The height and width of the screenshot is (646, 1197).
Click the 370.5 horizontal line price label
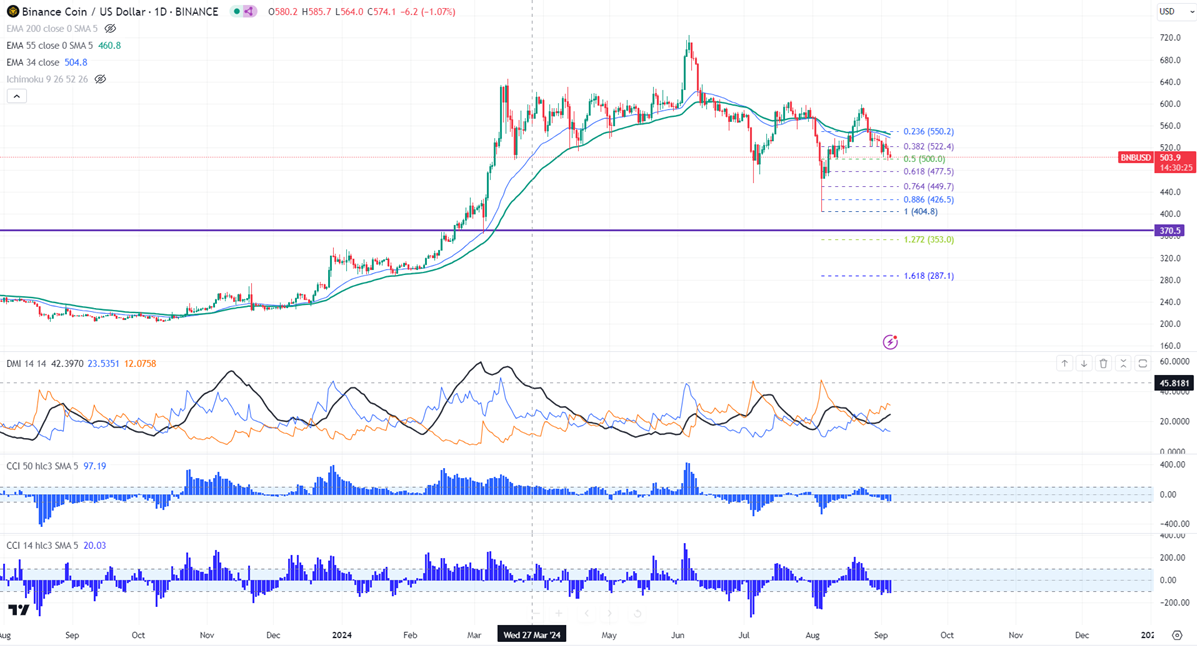[x=1170, y=230]
